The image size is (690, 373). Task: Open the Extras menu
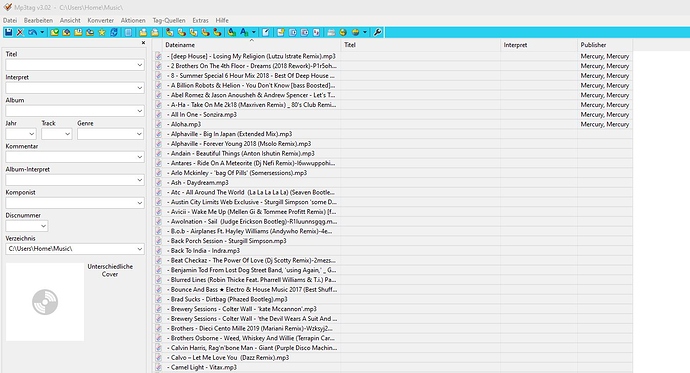tap(200, 20)
